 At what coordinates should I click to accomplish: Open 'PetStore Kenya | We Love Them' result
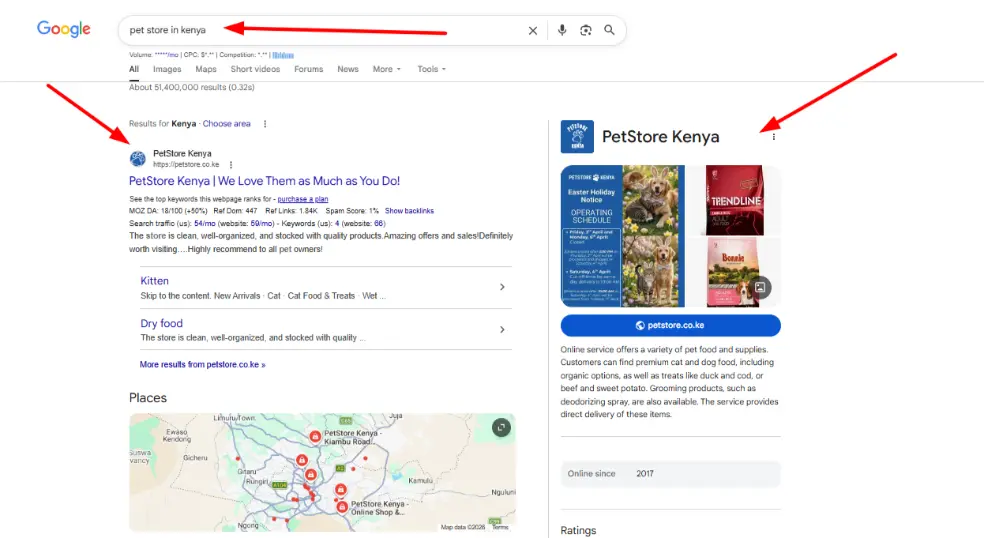(x=264, y=181)
